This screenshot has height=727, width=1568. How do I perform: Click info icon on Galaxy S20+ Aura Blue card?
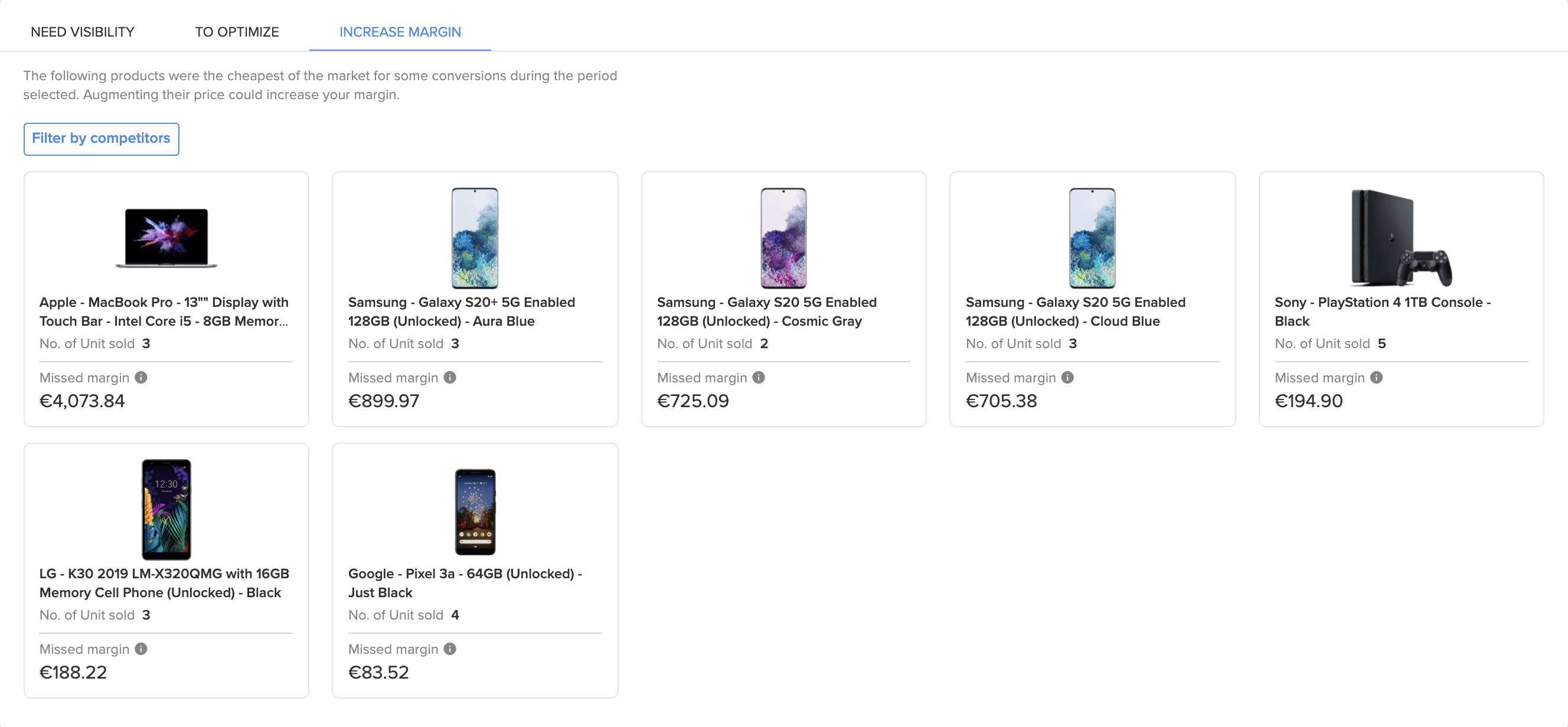click(x=450, y=377)
